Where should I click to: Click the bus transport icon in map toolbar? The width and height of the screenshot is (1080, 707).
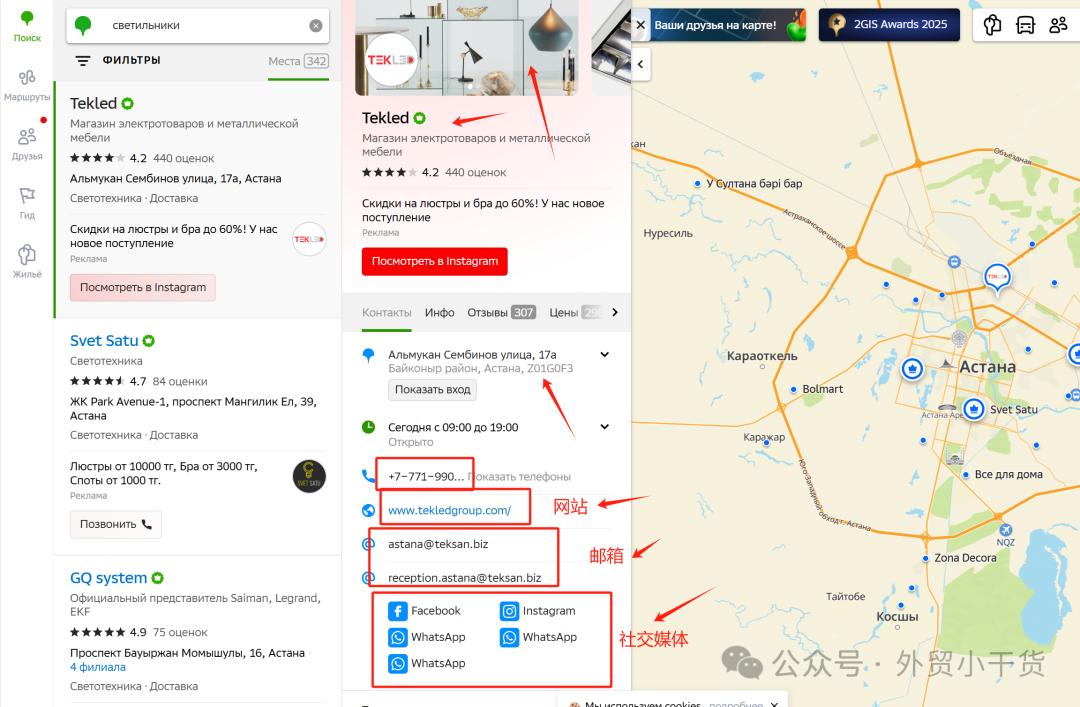(1026, 25)
